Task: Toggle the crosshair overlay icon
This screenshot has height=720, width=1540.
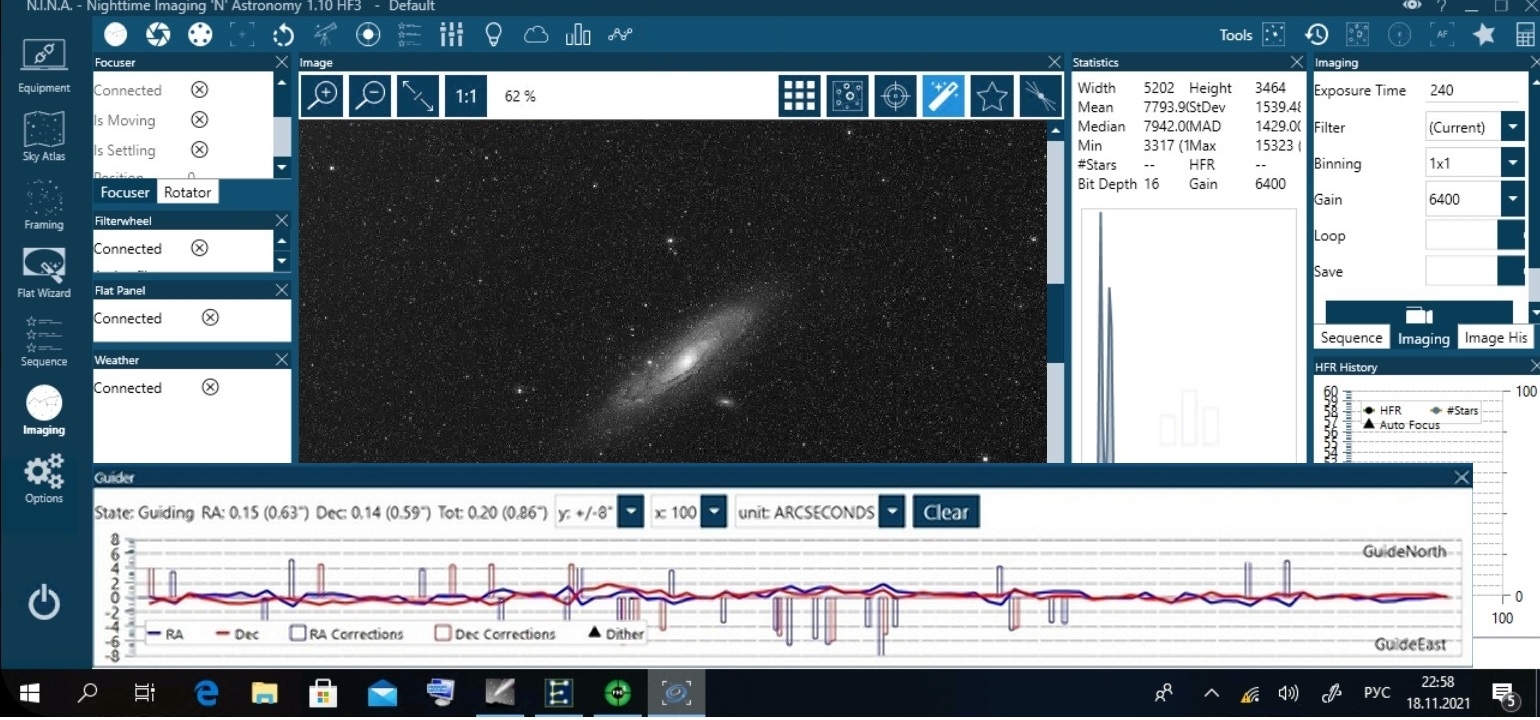Action: coord(895,96)
